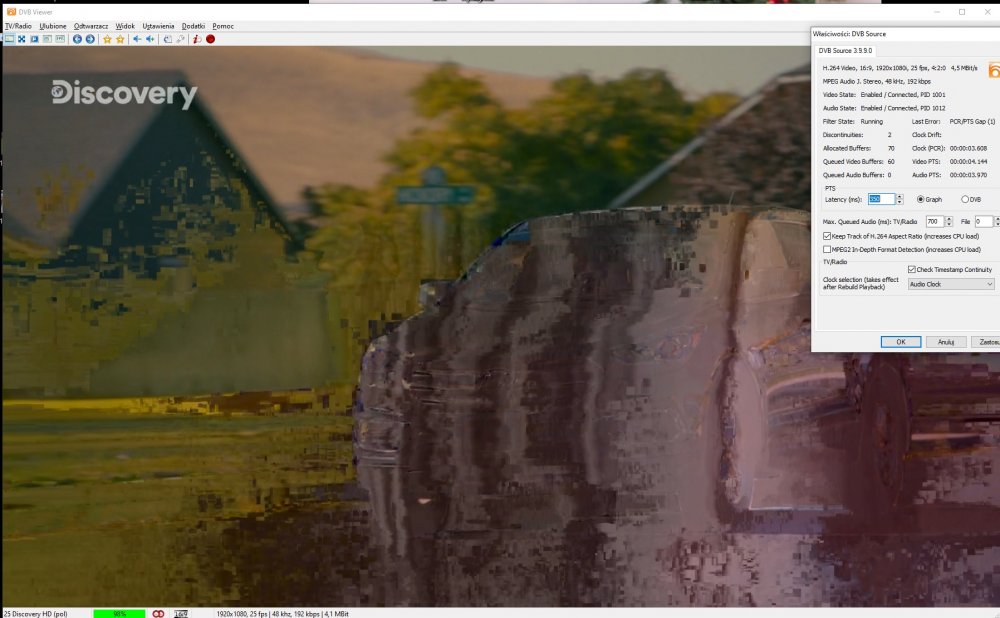Start recording with the red circle button

click(x=210, y=39)
